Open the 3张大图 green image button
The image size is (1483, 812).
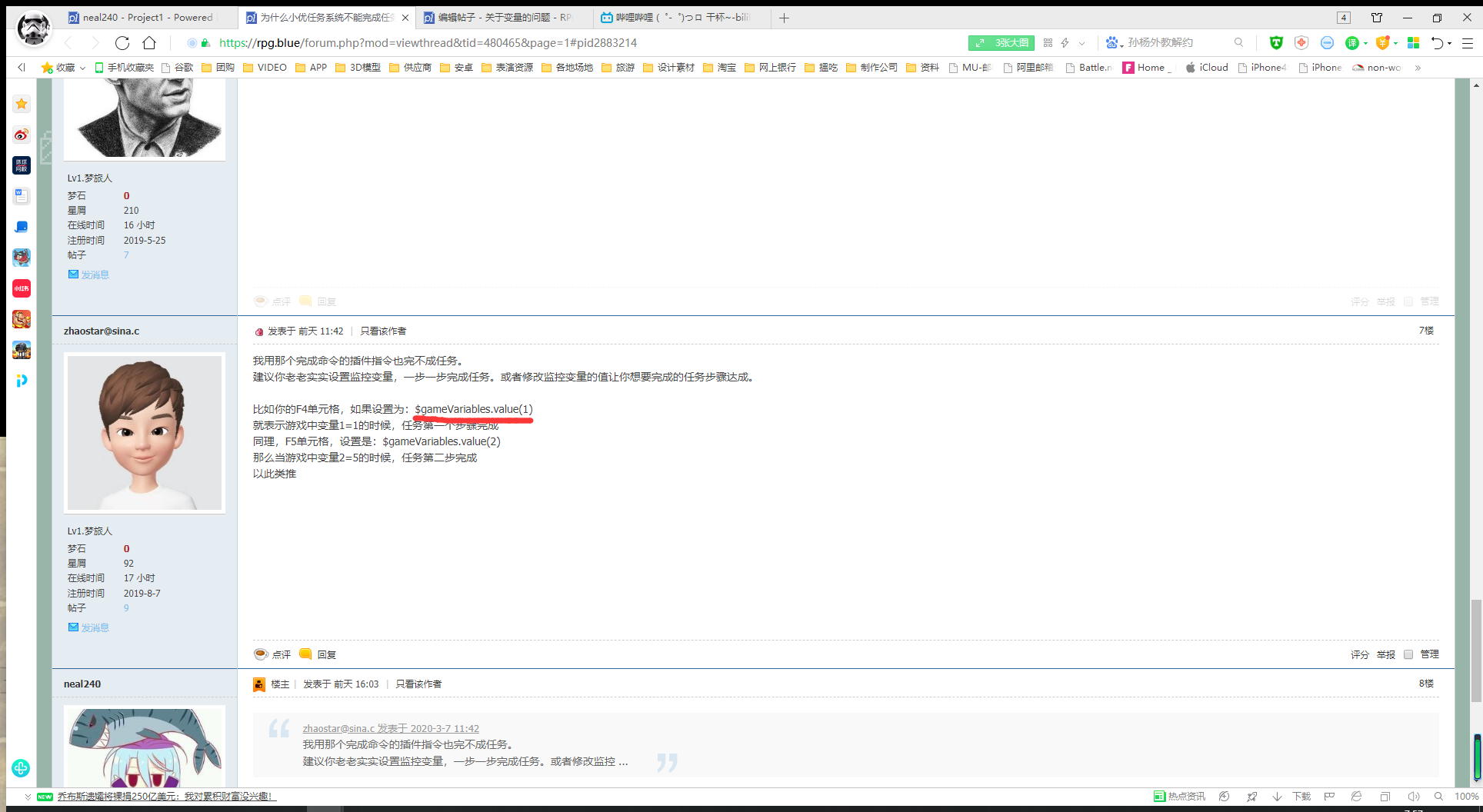coord(1001,43)
